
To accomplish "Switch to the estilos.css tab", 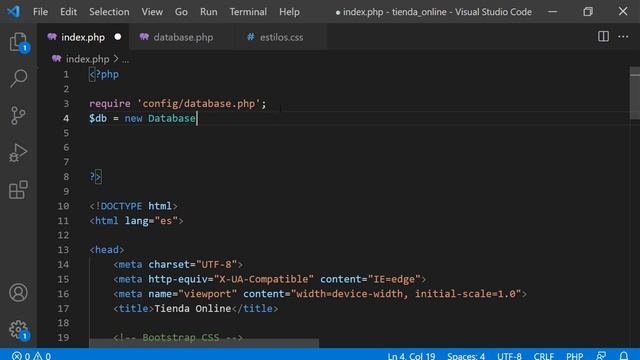I will pyautogui.click(x=281, y=37).
